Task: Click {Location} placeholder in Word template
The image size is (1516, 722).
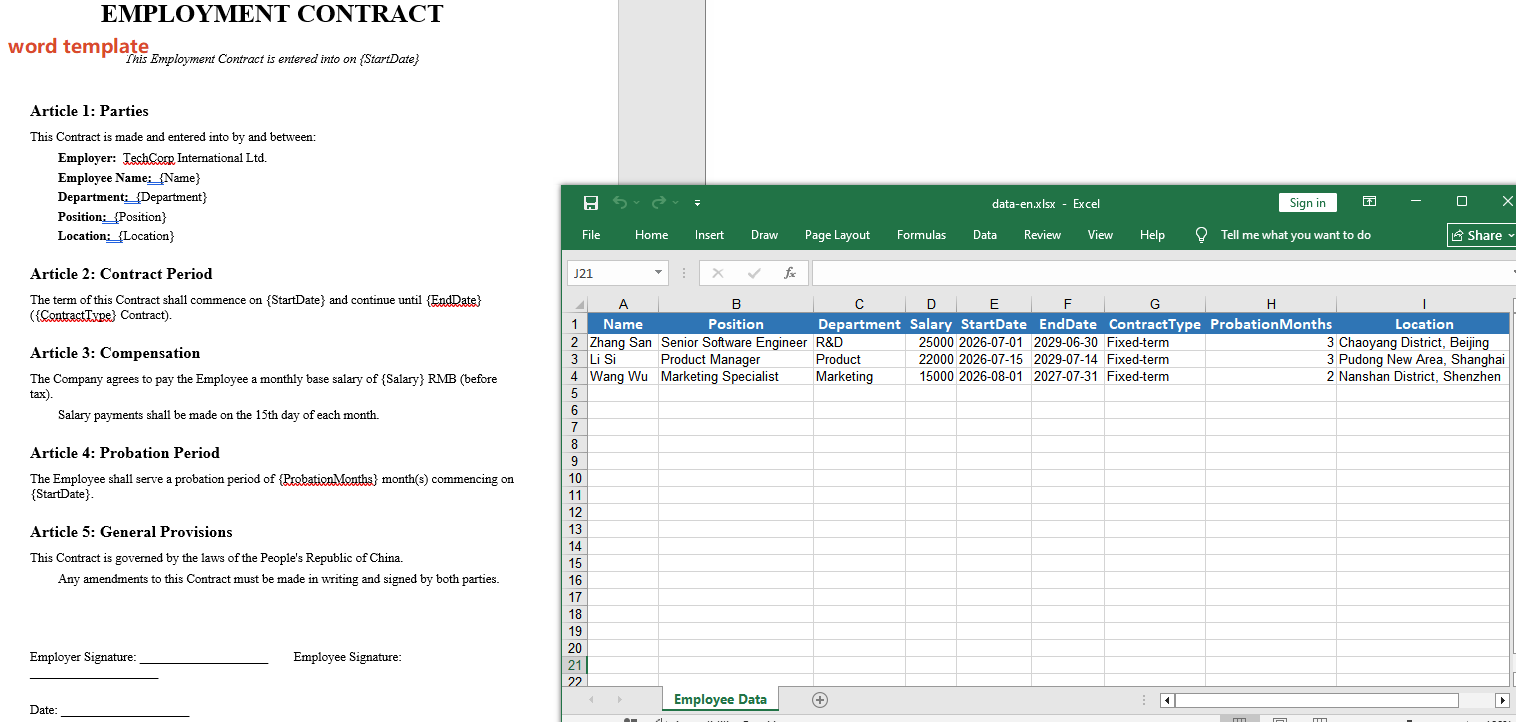Action: [x=147, y=236]
